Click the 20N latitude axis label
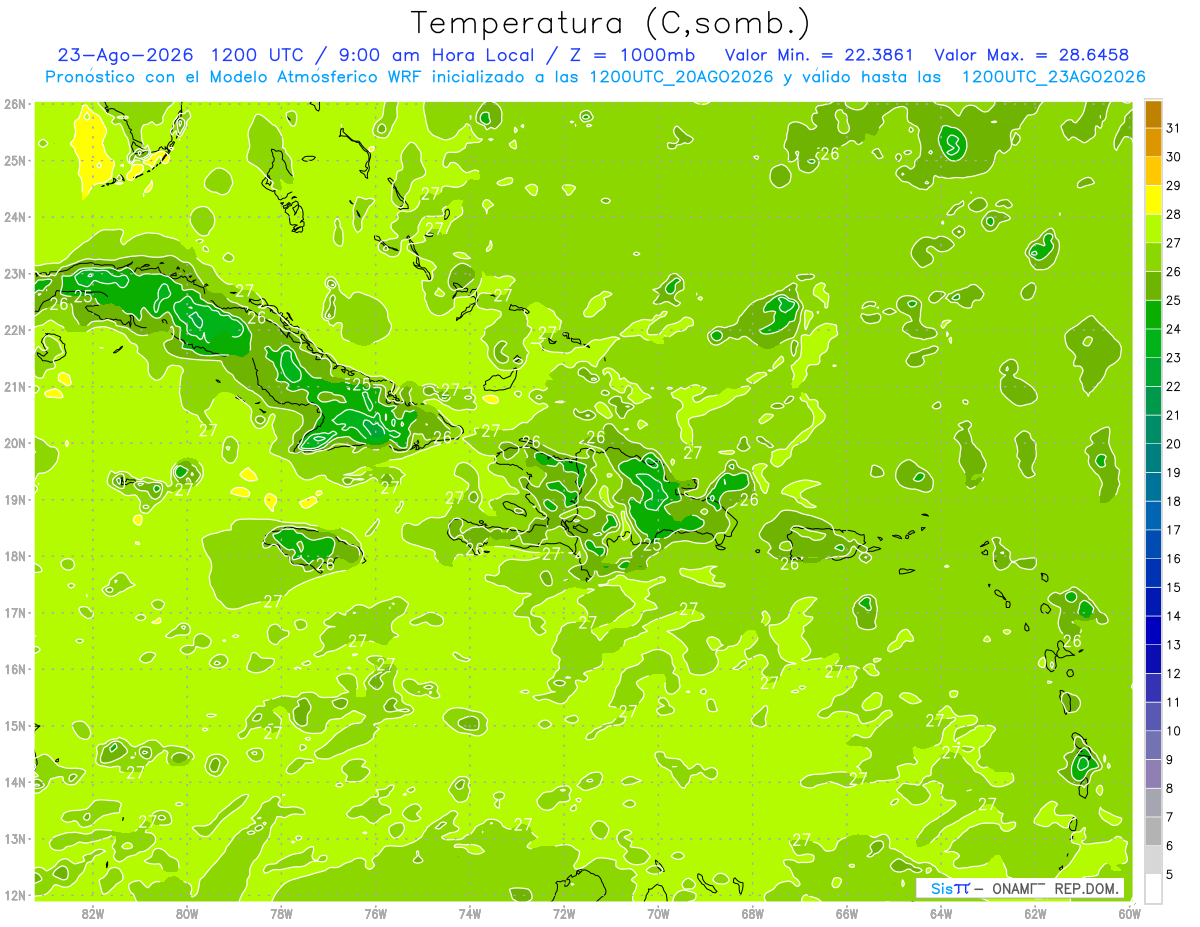Viewport: 1200px width, 927px height. tap(14, 443)
